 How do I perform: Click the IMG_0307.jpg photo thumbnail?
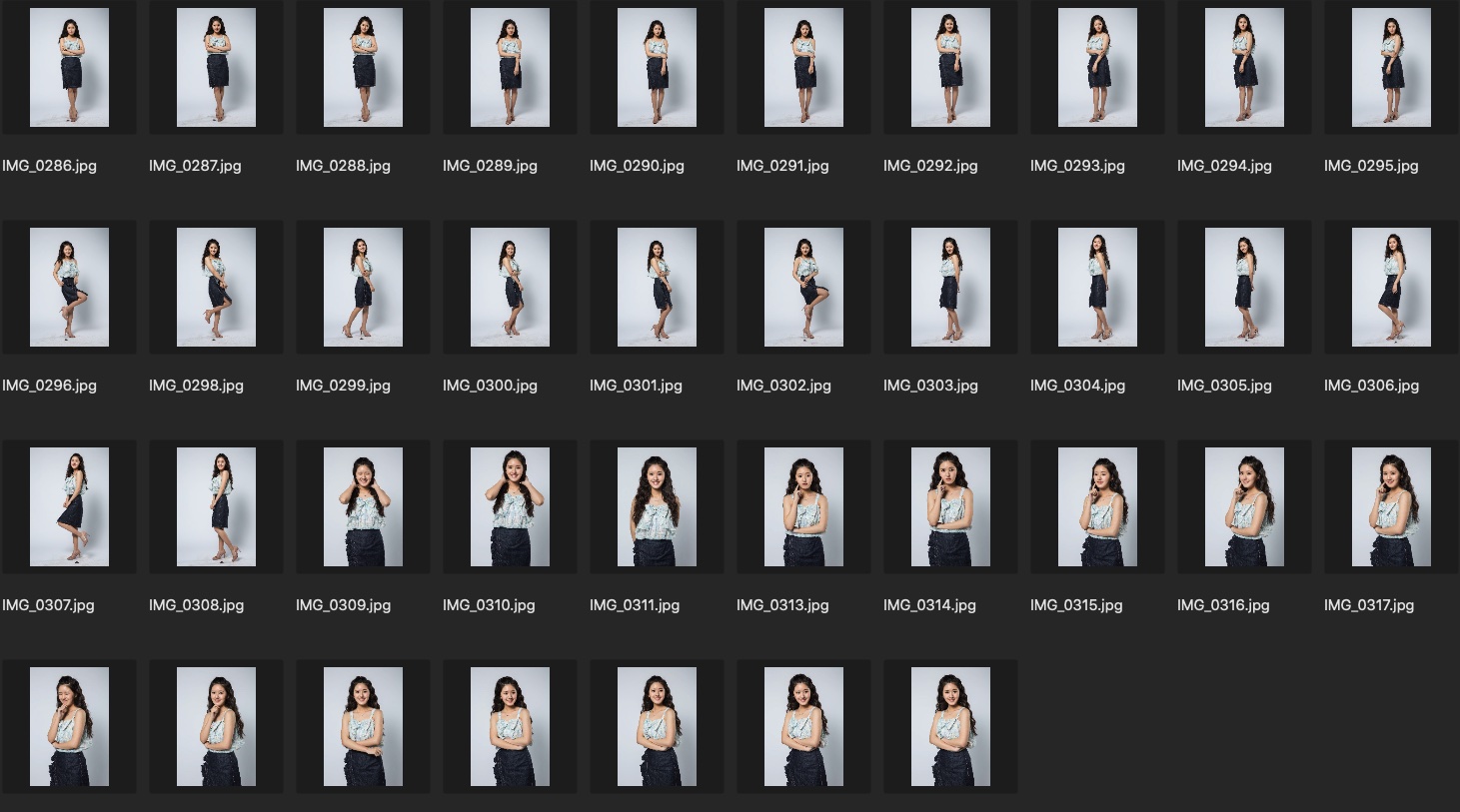click(x=69, y=507)
